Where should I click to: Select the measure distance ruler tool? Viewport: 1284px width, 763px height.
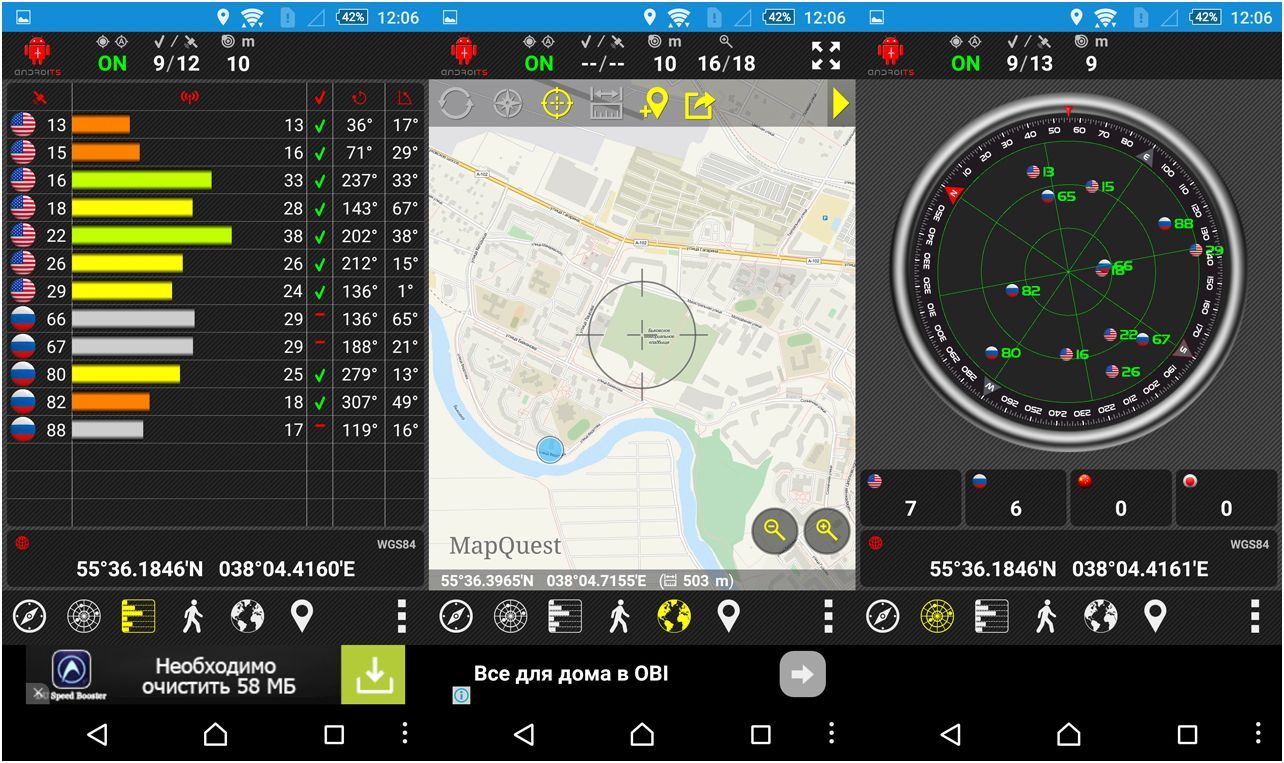tap(606, 104)
